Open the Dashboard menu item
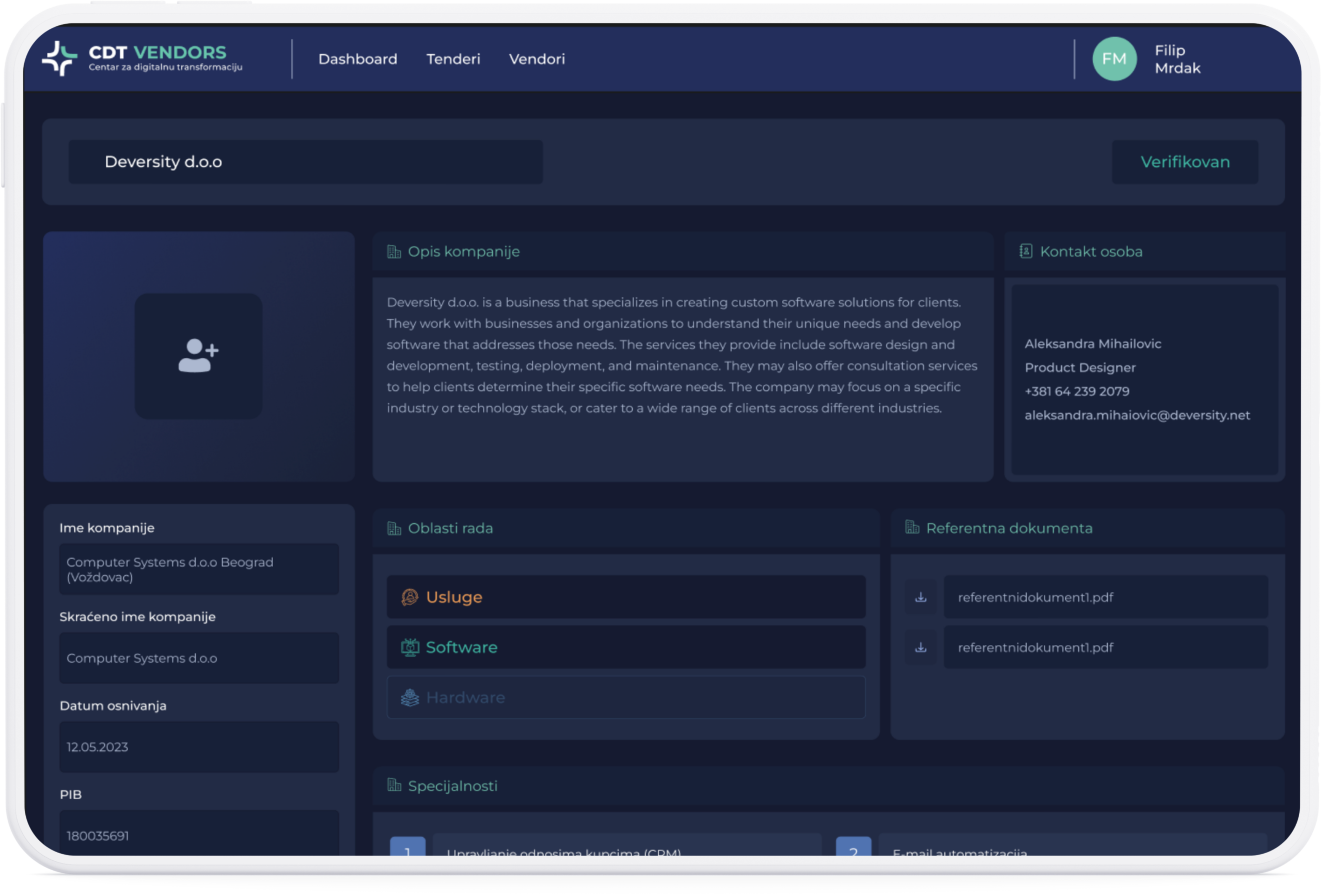The height and width of the screenshot is (896, 1322). (x=357, y=59)
